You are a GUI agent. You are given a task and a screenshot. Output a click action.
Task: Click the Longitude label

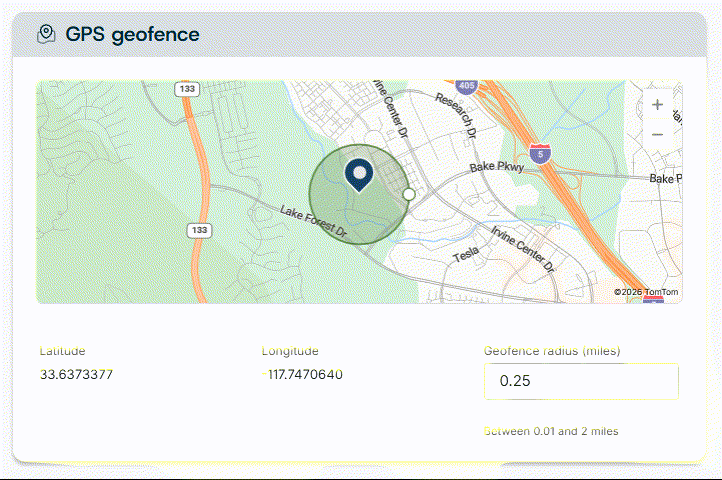290,351
